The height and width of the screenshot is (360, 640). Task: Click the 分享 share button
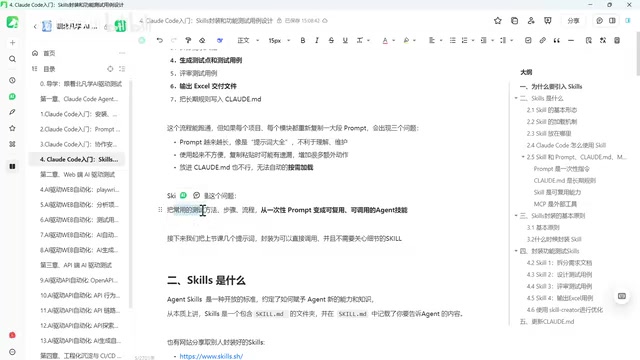(x=573, y=21)
